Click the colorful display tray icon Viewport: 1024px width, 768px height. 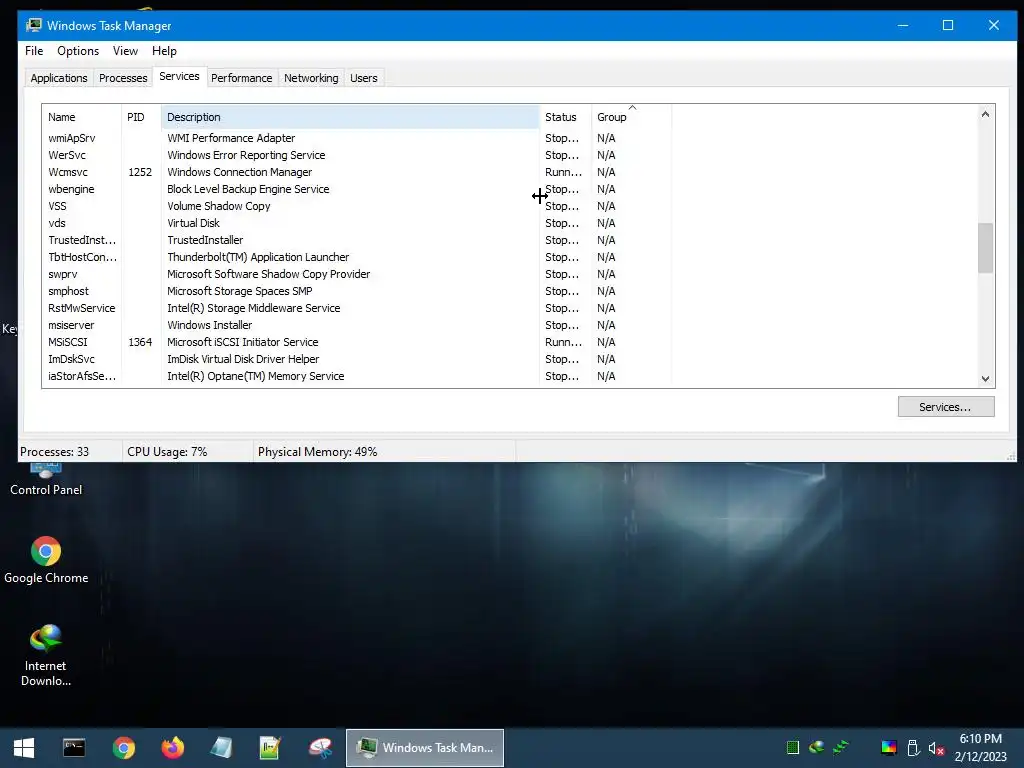point(889,748)
